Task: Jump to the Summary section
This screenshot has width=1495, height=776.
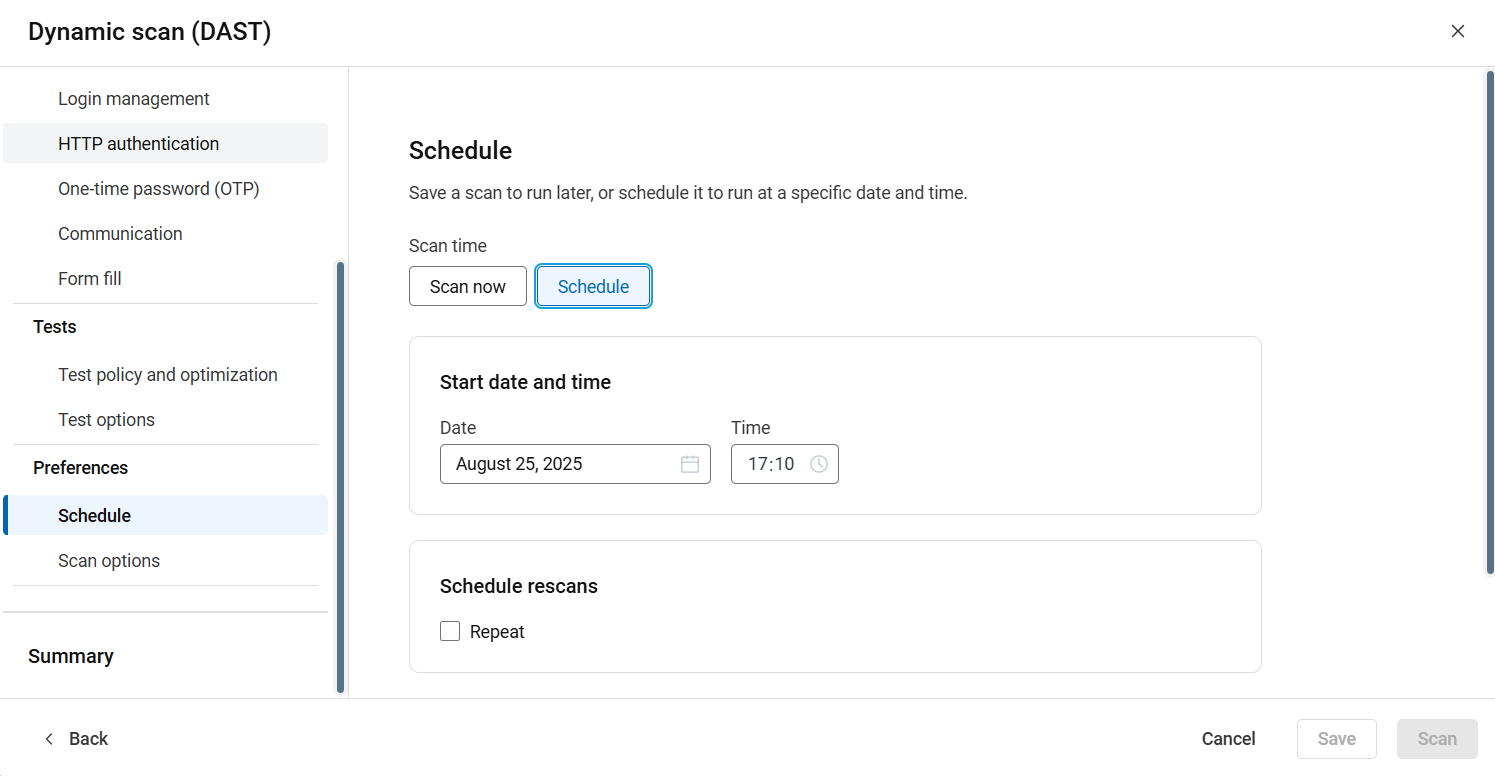Action: (x=71, y=656)
